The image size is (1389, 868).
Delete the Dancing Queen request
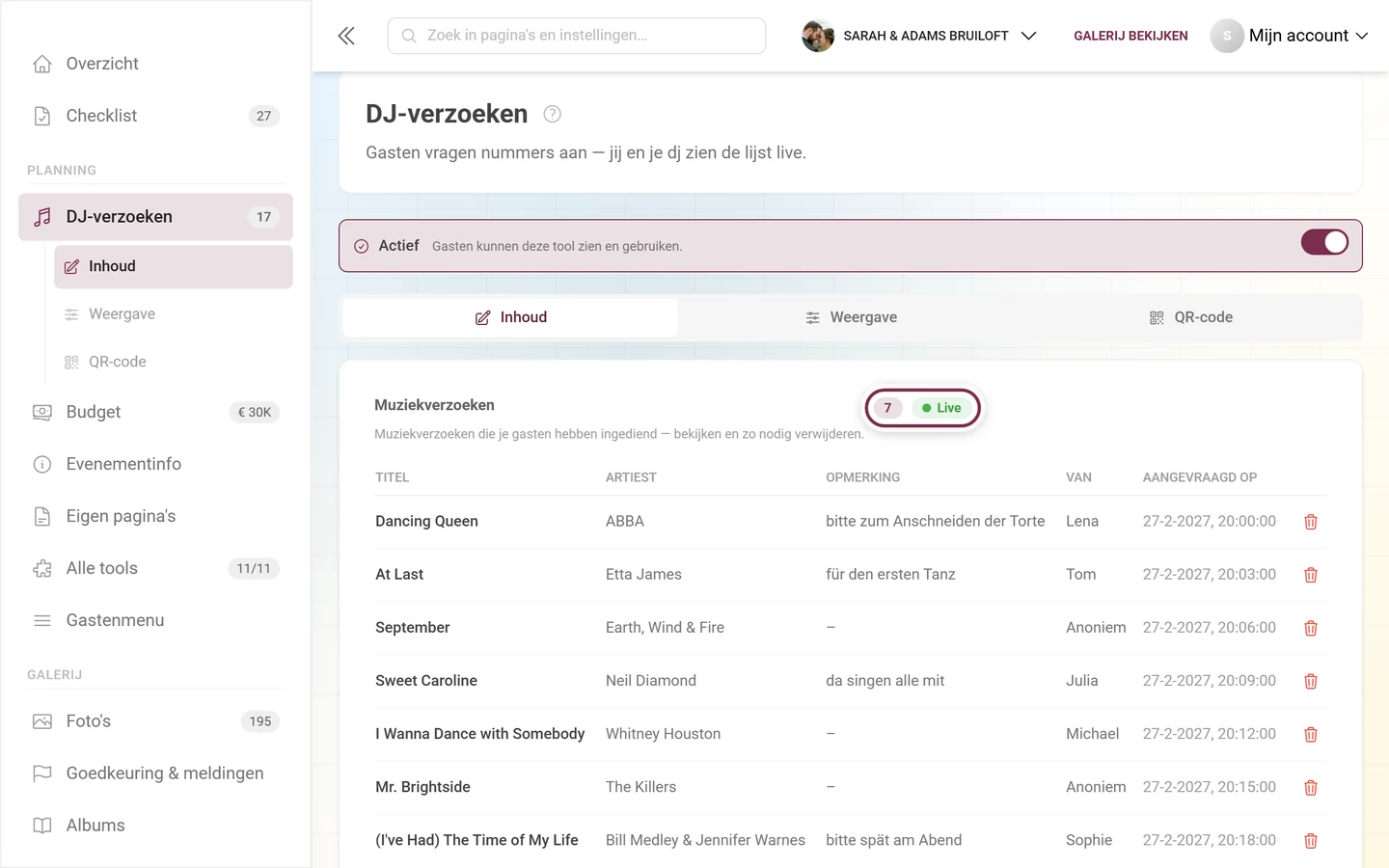[x=1311, y=522]
